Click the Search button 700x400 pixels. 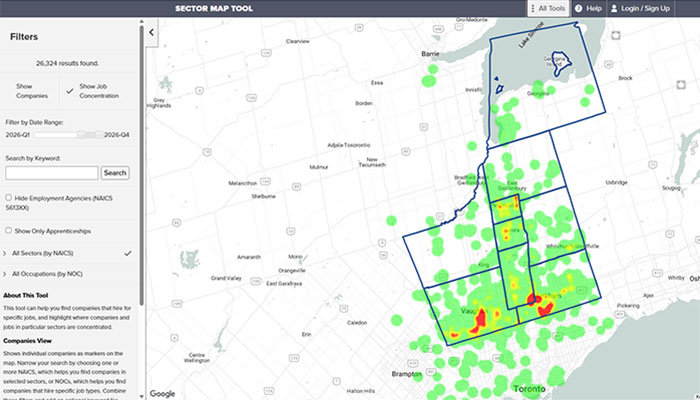pyautogui.click(x=115, y=173)
